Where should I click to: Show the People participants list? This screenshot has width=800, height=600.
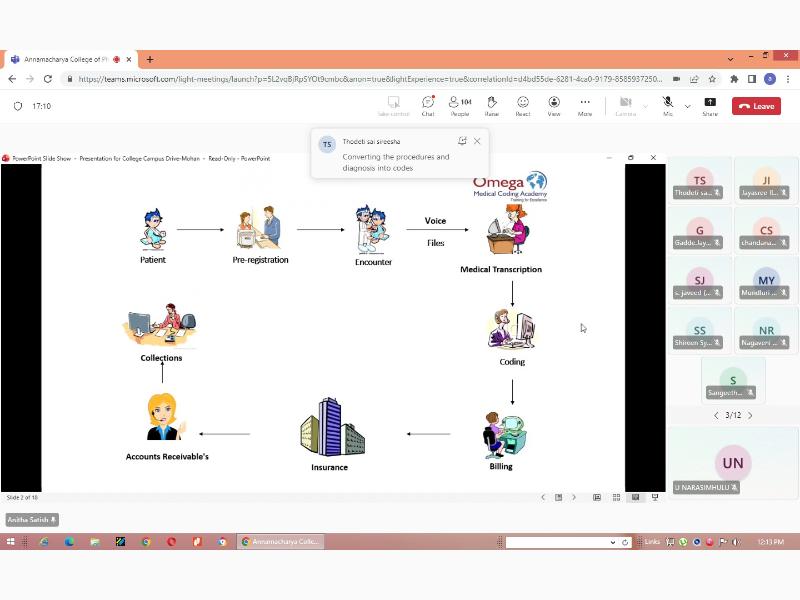(x=460, y=105)
